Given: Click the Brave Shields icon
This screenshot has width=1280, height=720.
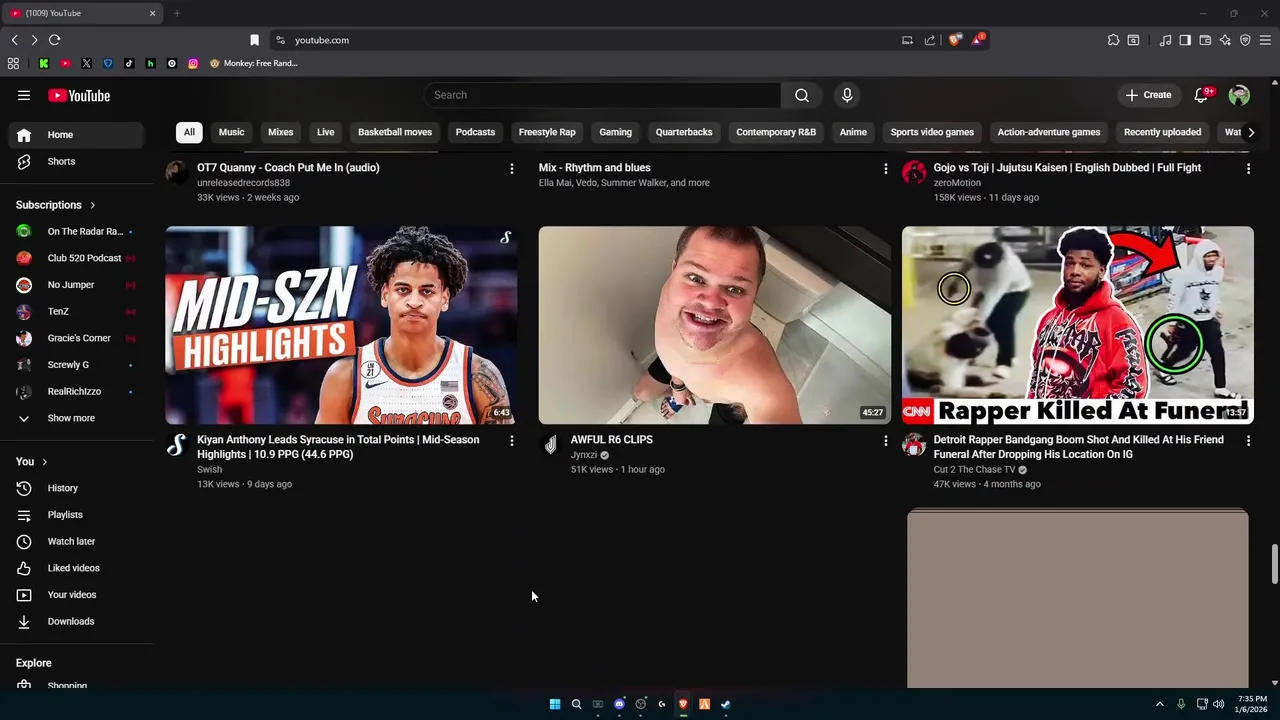Looking at the screenshot, I should coord(955,40).
